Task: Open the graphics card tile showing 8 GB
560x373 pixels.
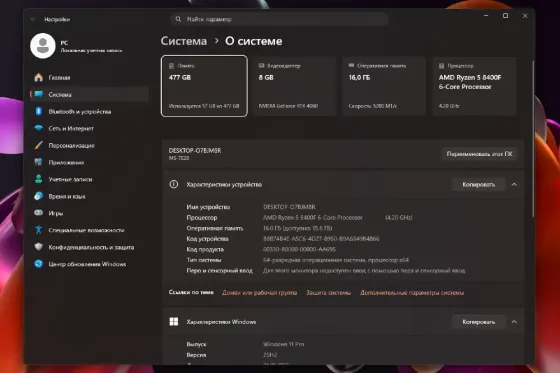Action: click(x=294, y=86)
